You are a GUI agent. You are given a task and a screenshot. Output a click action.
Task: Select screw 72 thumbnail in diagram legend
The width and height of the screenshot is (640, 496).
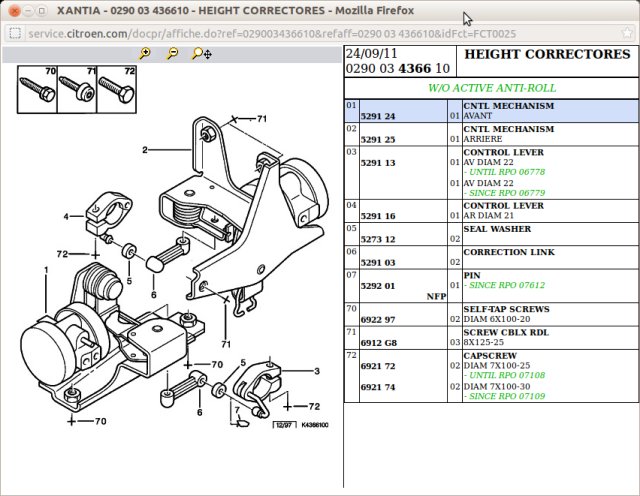[x=116, y=89]
